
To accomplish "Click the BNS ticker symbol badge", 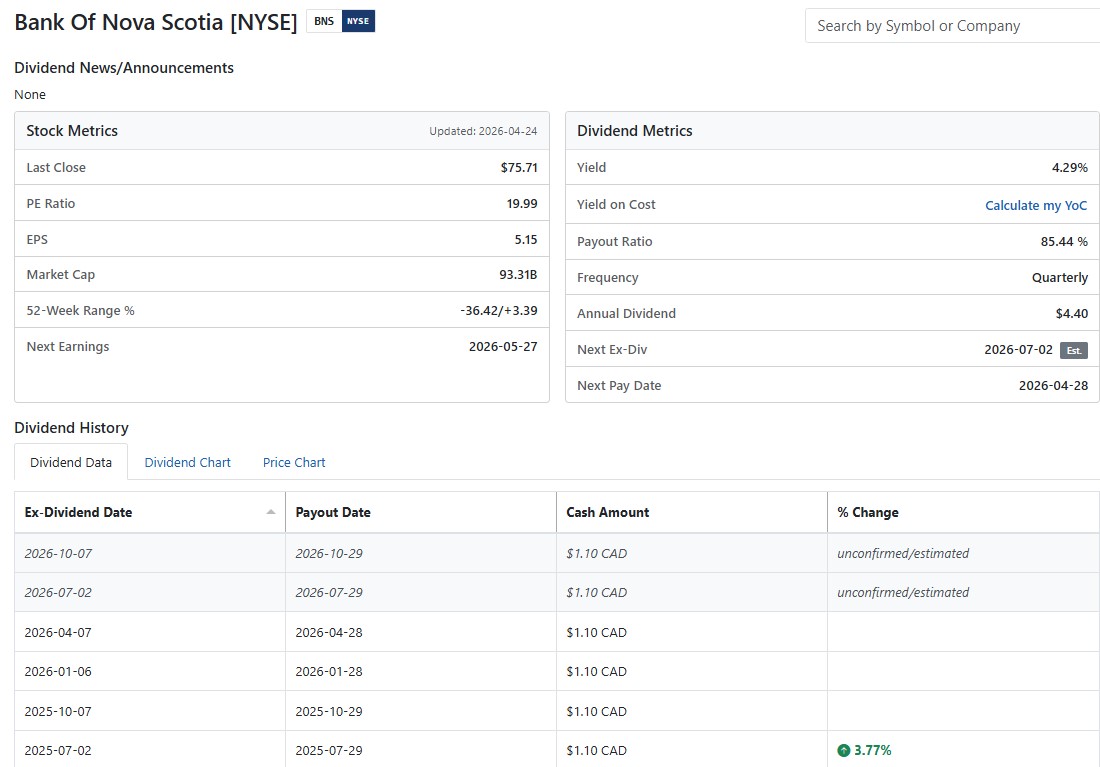I will click(324, 21).
